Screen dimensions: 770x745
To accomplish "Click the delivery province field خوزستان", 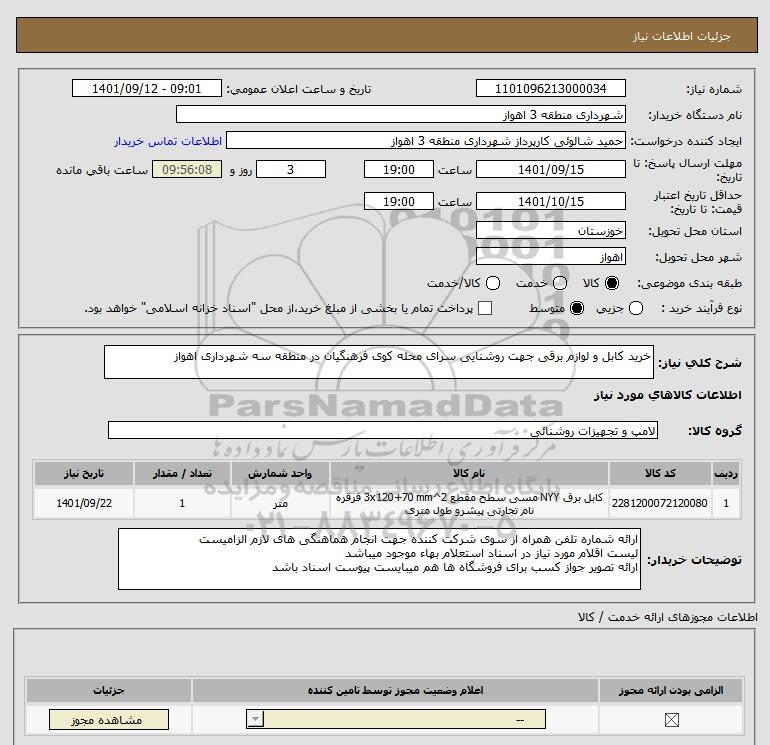I will click(550, 231).
